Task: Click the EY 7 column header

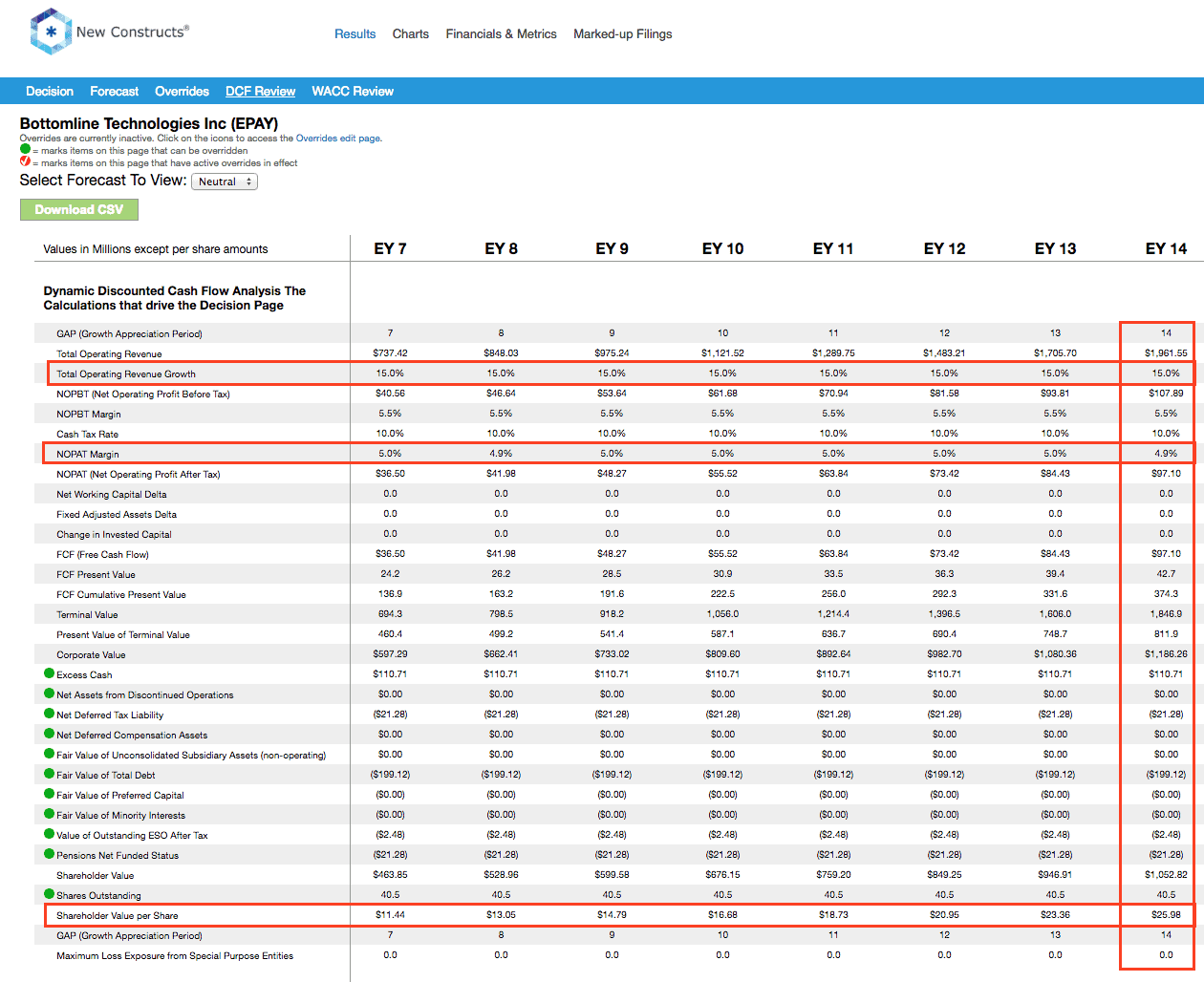Action: pos(390,248)
